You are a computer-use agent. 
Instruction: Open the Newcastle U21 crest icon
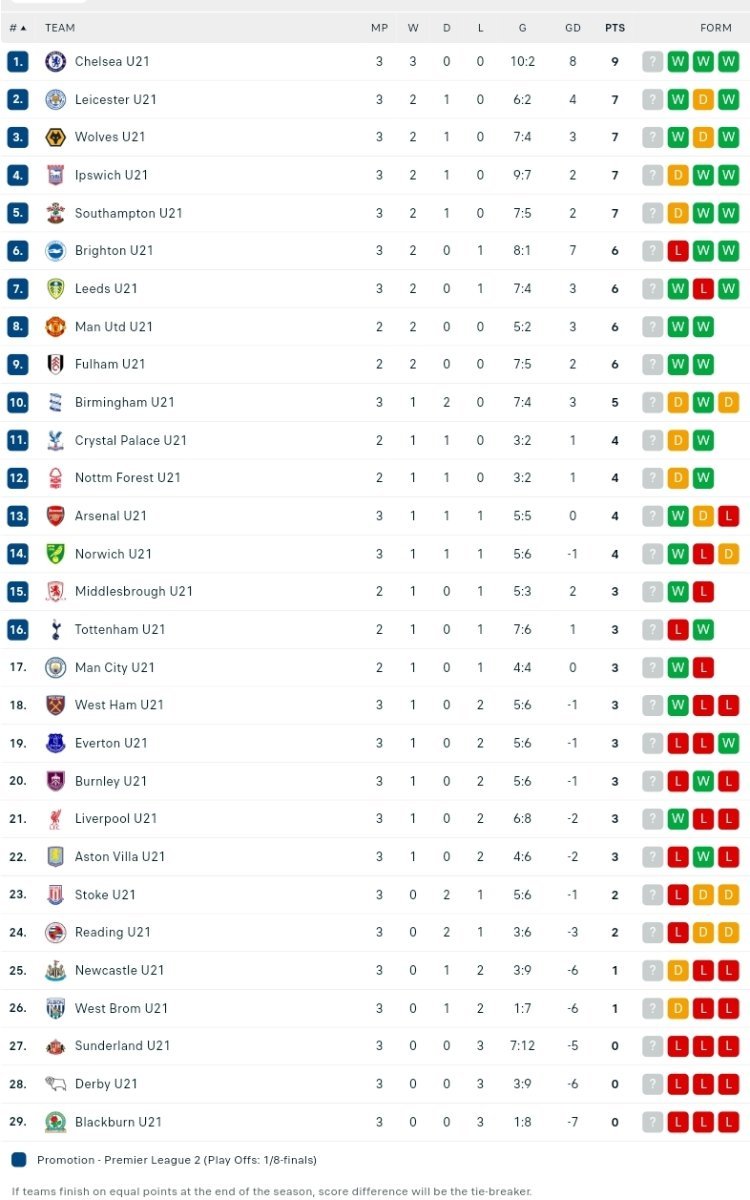(56, 970)
